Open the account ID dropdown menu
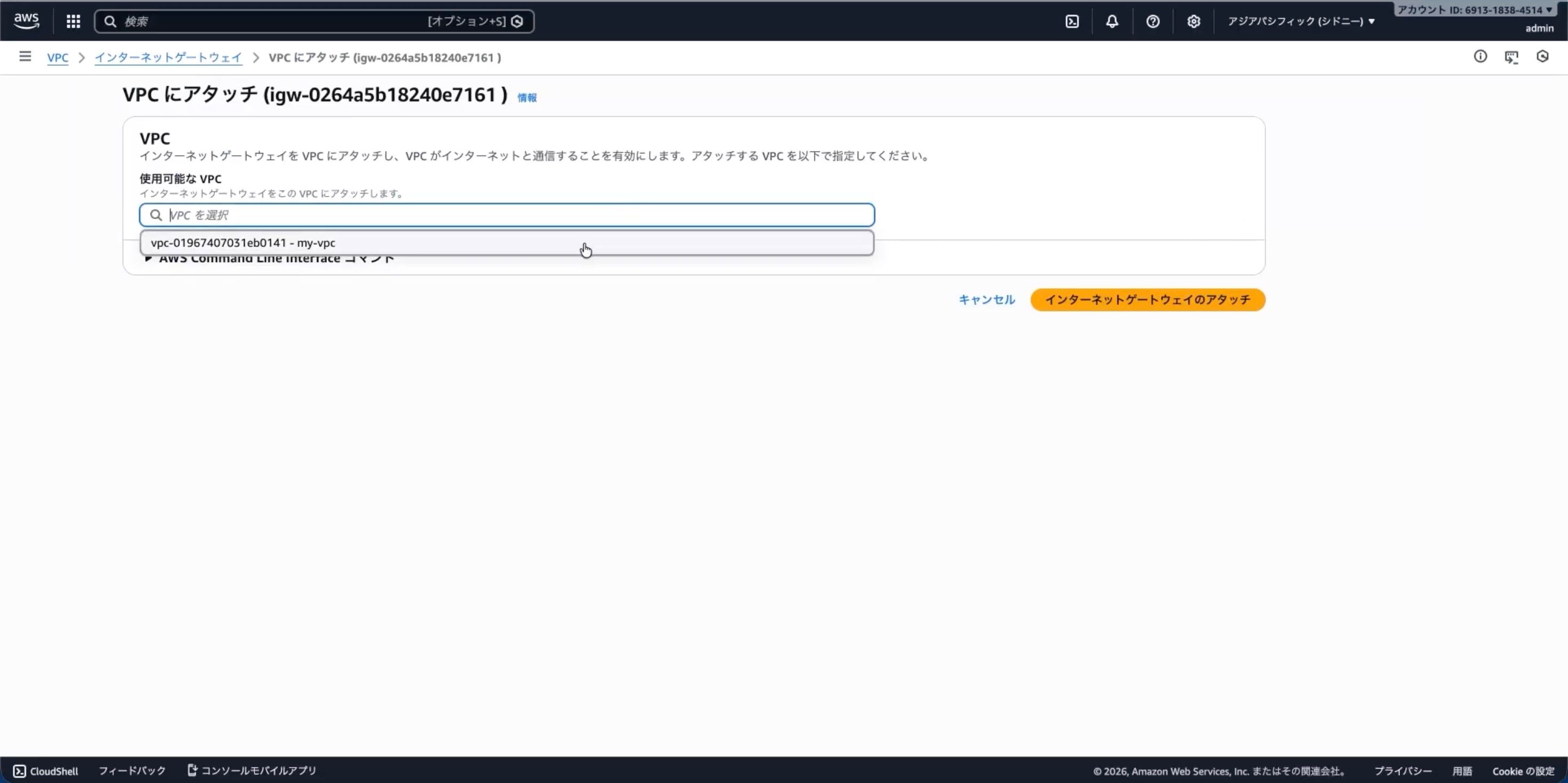The image size is (1568, 783). point(1474,10)
